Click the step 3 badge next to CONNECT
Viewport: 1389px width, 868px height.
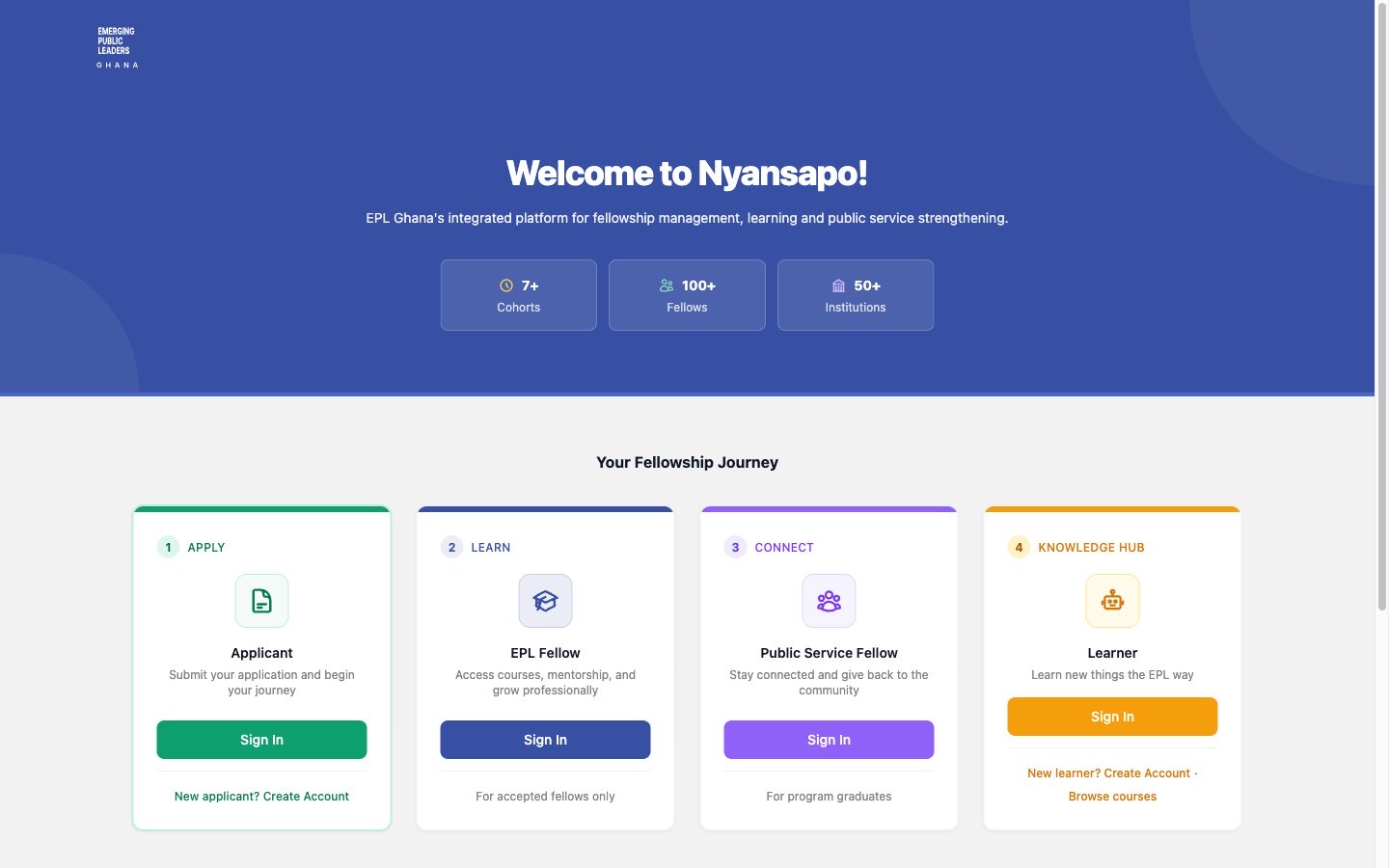(735, 547)
